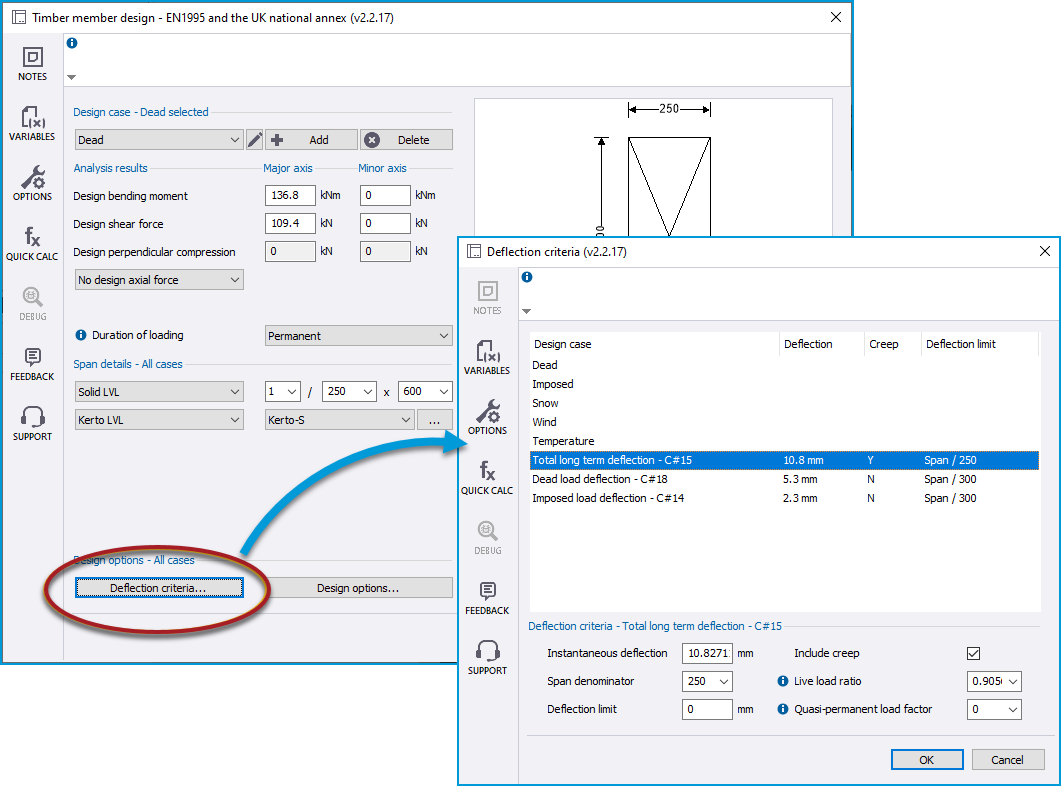Toggle the Include creep checkbox

tap(973, 653)
